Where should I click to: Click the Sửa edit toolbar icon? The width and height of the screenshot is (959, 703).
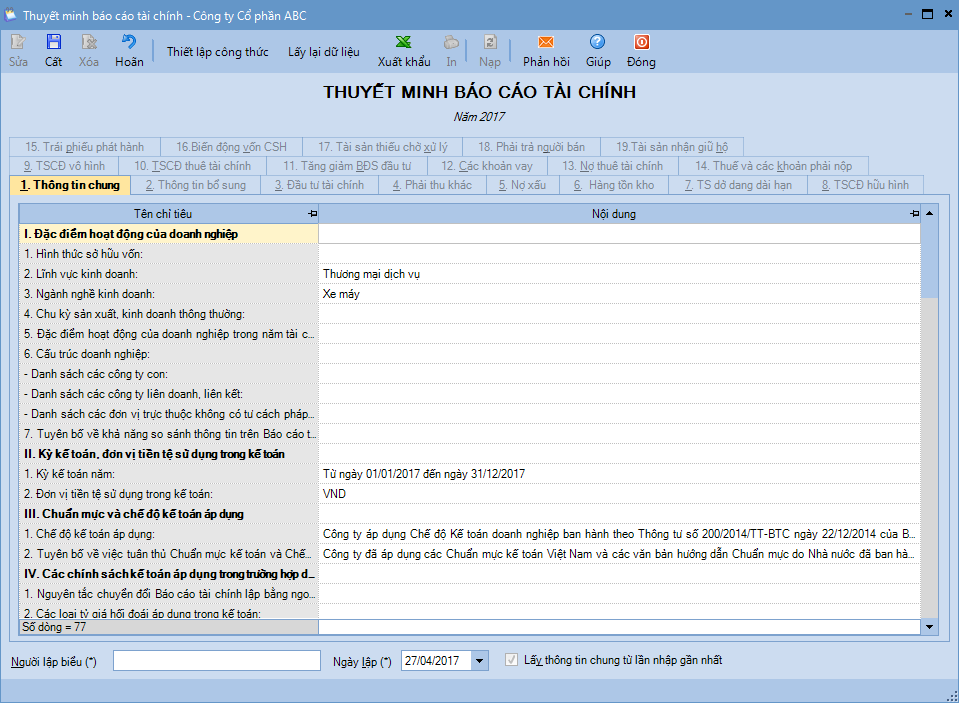click(18, 42)
